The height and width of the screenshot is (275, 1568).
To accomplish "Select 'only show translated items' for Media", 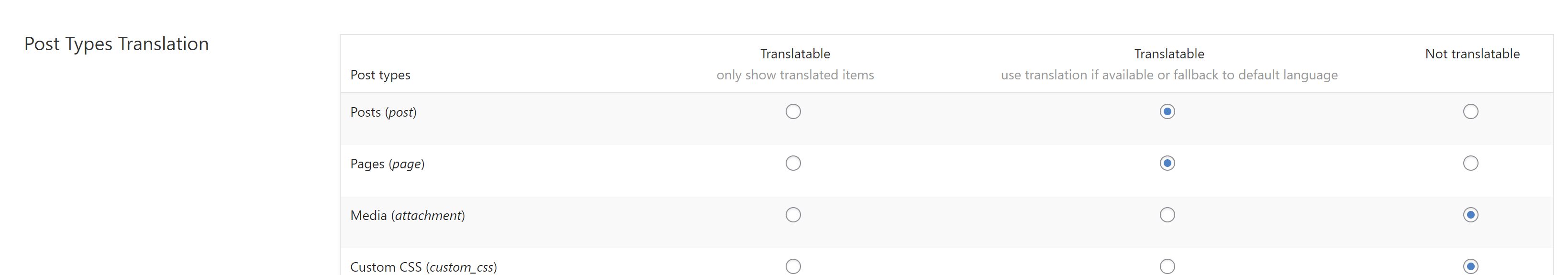I will coord(793,215).
